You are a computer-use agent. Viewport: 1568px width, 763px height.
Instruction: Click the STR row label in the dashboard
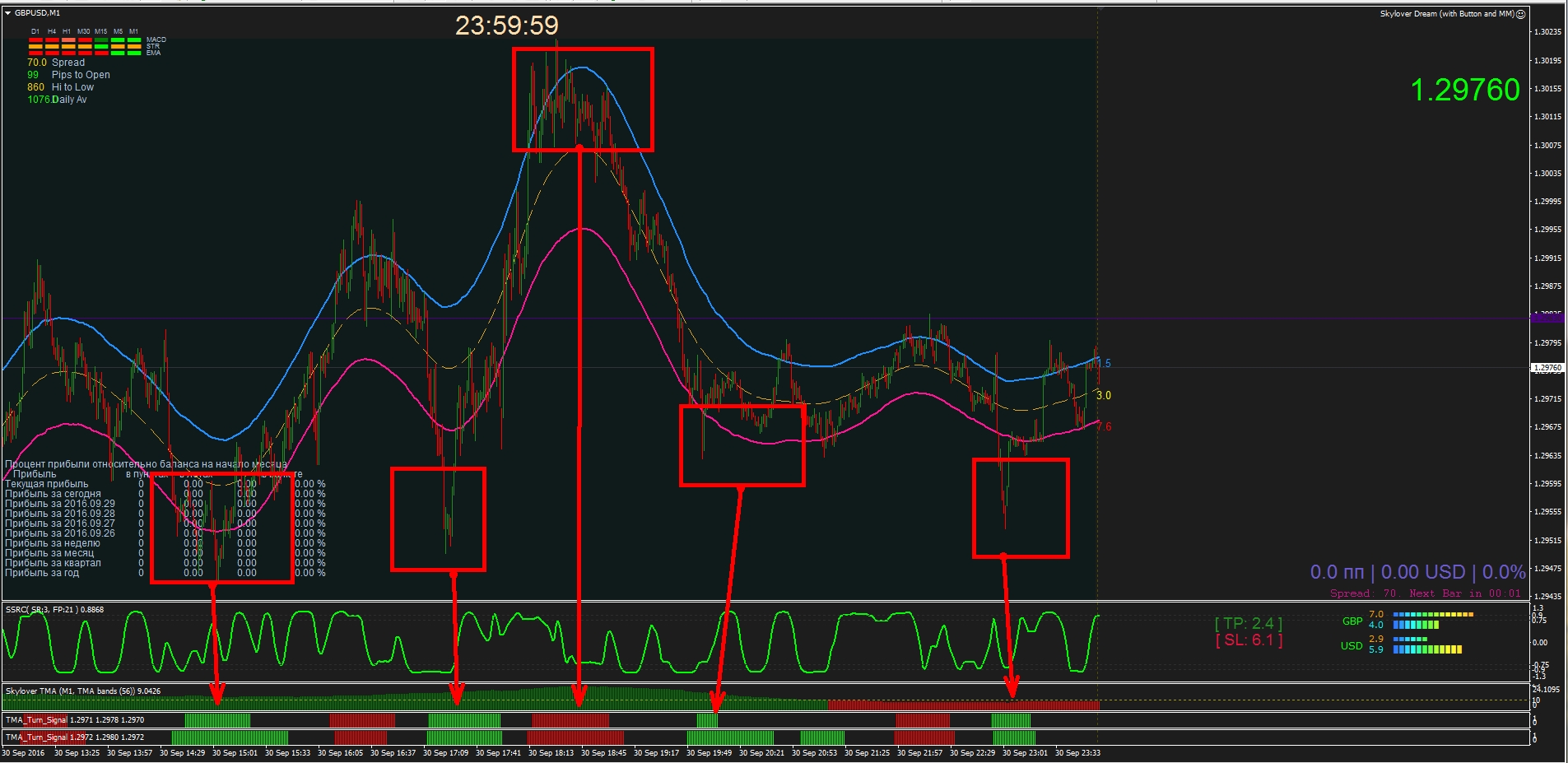click(x=153, y=46)
